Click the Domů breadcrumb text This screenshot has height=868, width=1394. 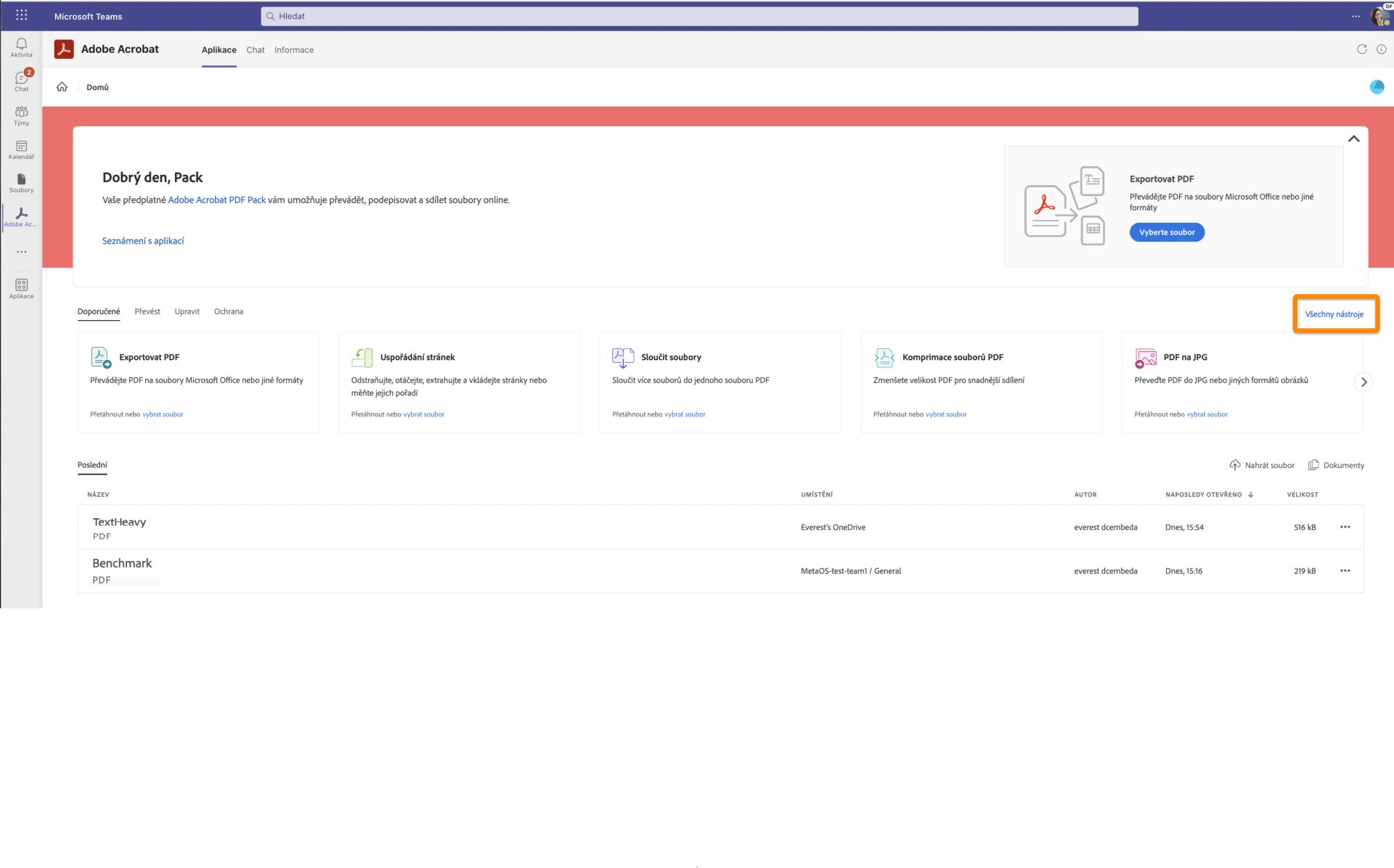97,87
